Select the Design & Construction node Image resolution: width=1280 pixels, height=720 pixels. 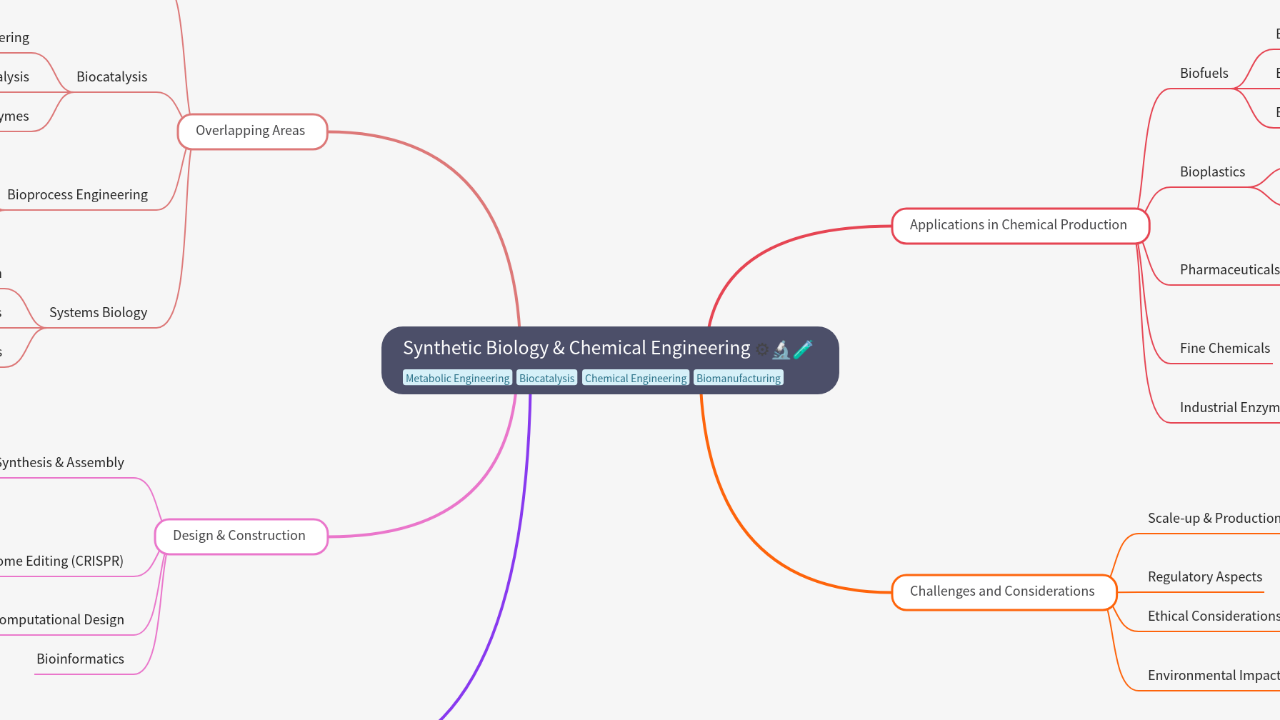click(240, 536)
